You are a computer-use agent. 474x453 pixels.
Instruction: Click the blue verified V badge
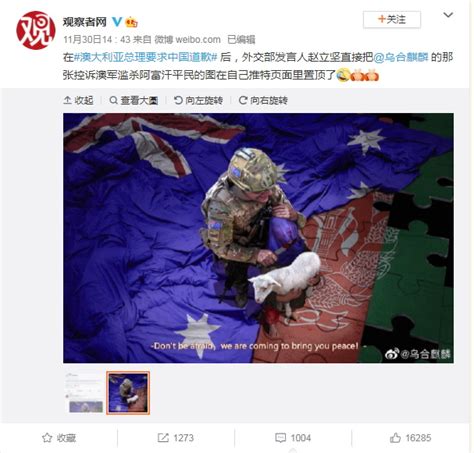click(117, 22)
